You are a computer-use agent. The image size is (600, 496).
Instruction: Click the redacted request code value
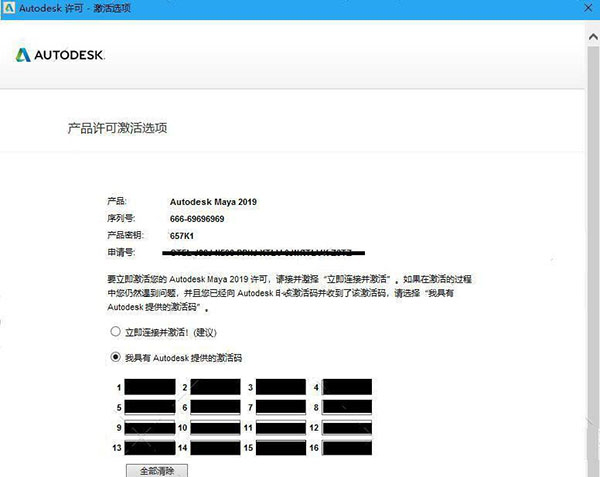pos(263,253)
